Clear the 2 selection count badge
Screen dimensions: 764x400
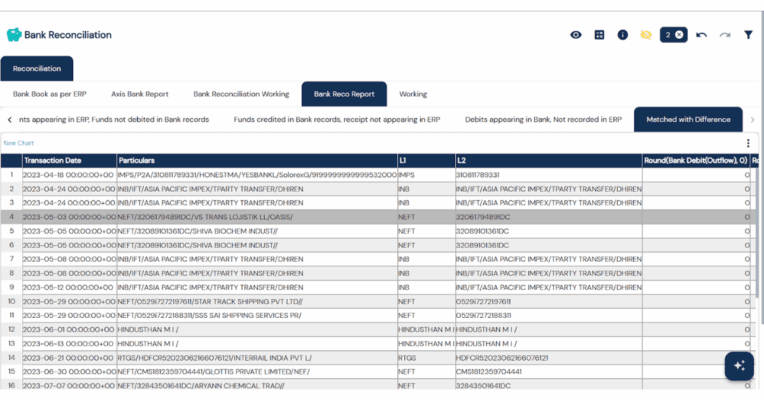pos(679,35)
